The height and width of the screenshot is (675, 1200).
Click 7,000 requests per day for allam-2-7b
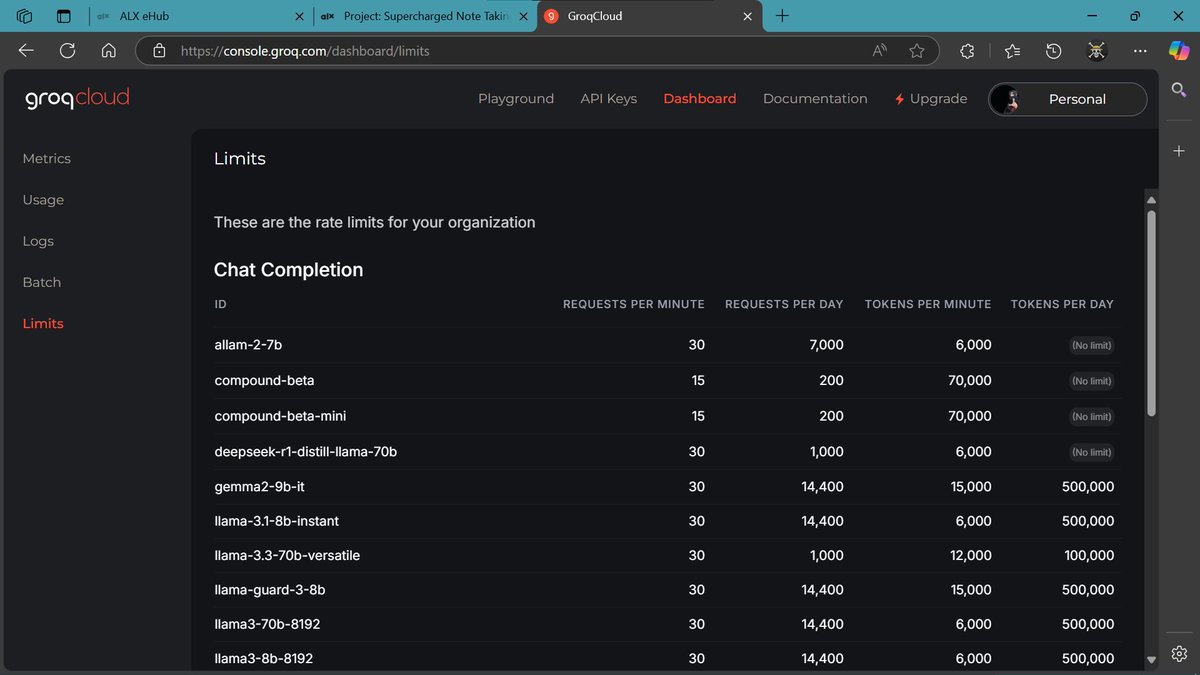(825, 345)
